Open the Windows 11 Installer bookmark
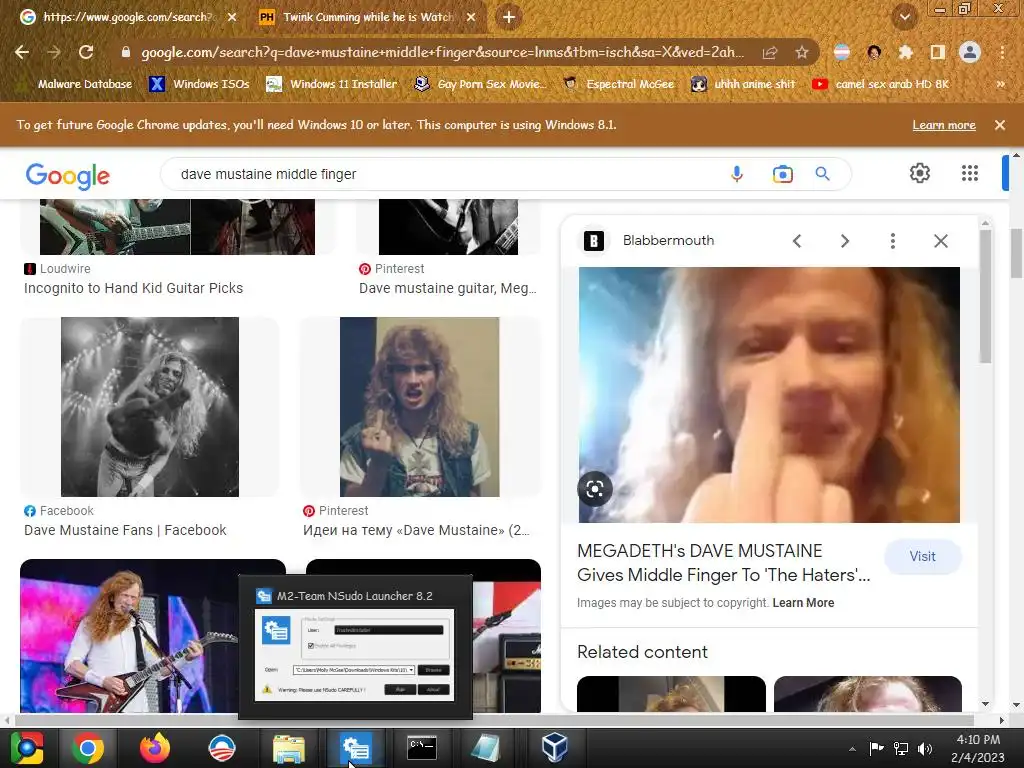 332,84
